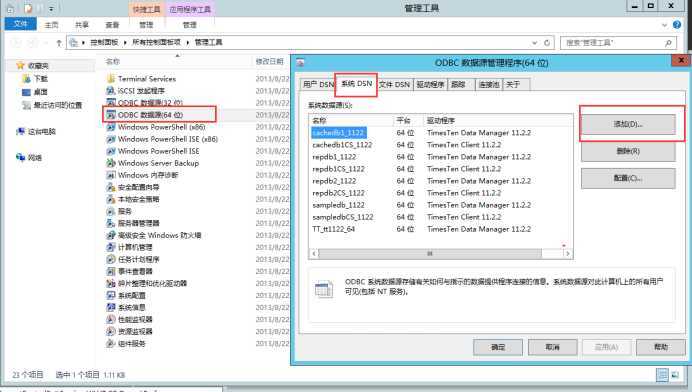This screenshot has height=392, width=692.
Task: Open Quick Access Toolbar customize dropdown
Action: (52, 9)
